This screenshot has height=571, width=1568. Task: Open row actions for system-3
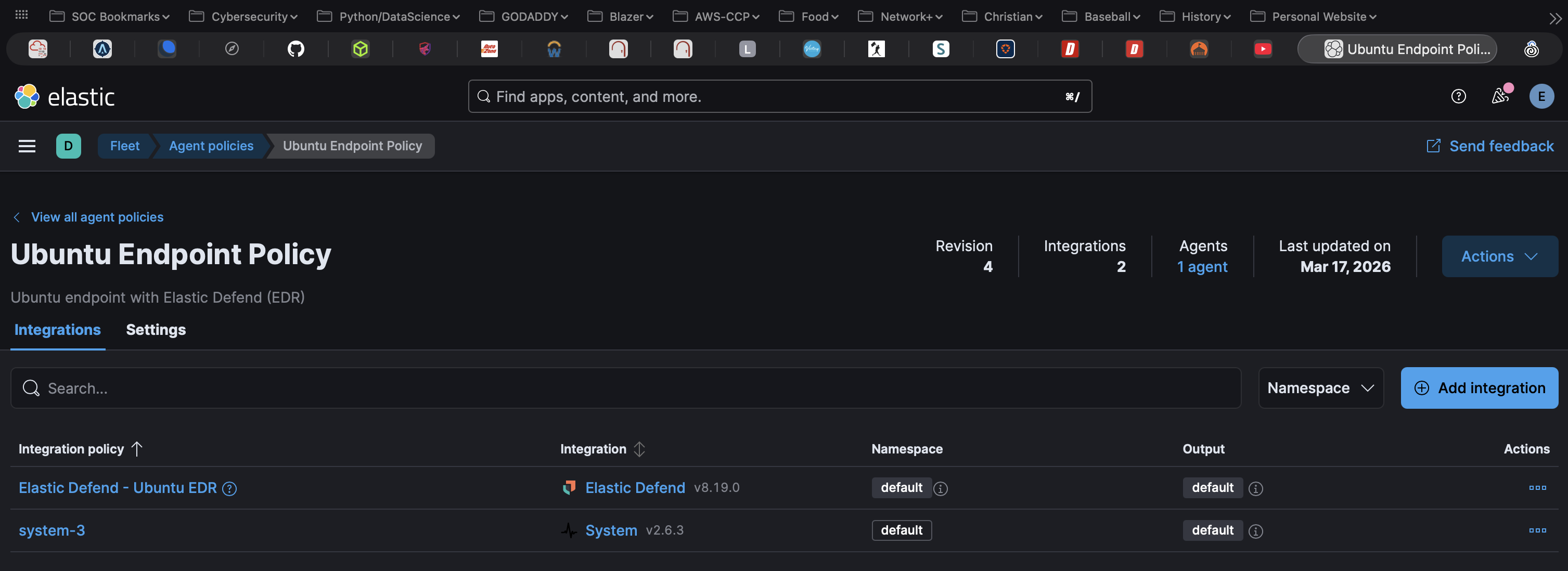(x=1537, y=530)
